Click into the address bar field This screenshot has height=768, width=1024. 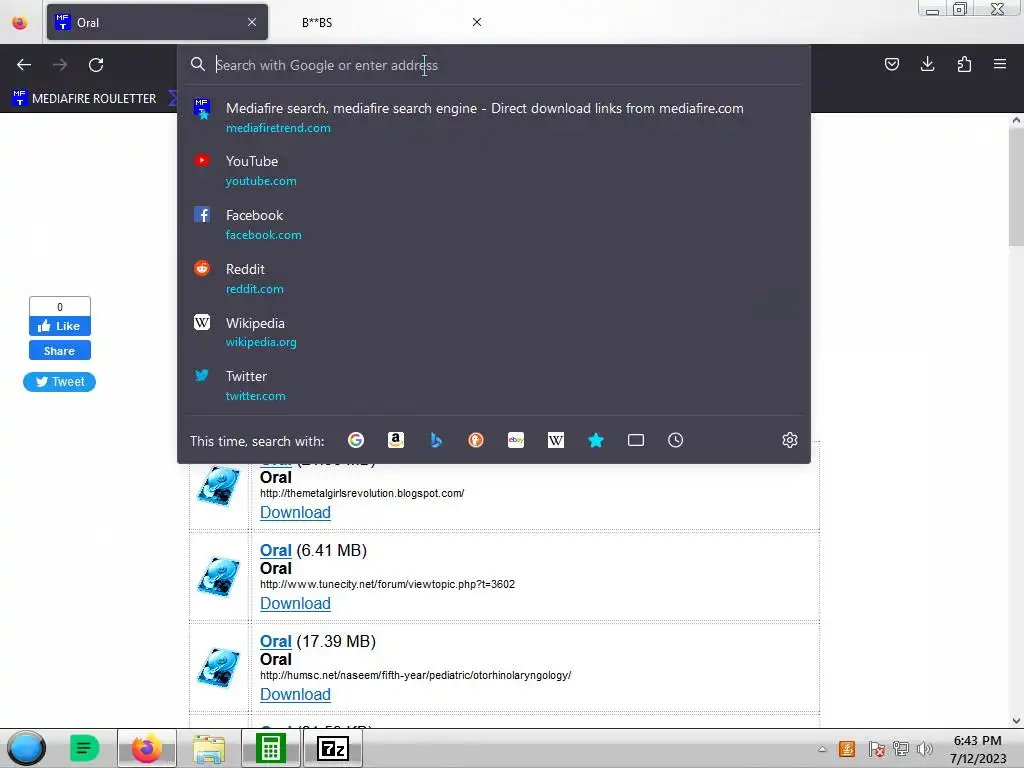click(x=494, y=65)
